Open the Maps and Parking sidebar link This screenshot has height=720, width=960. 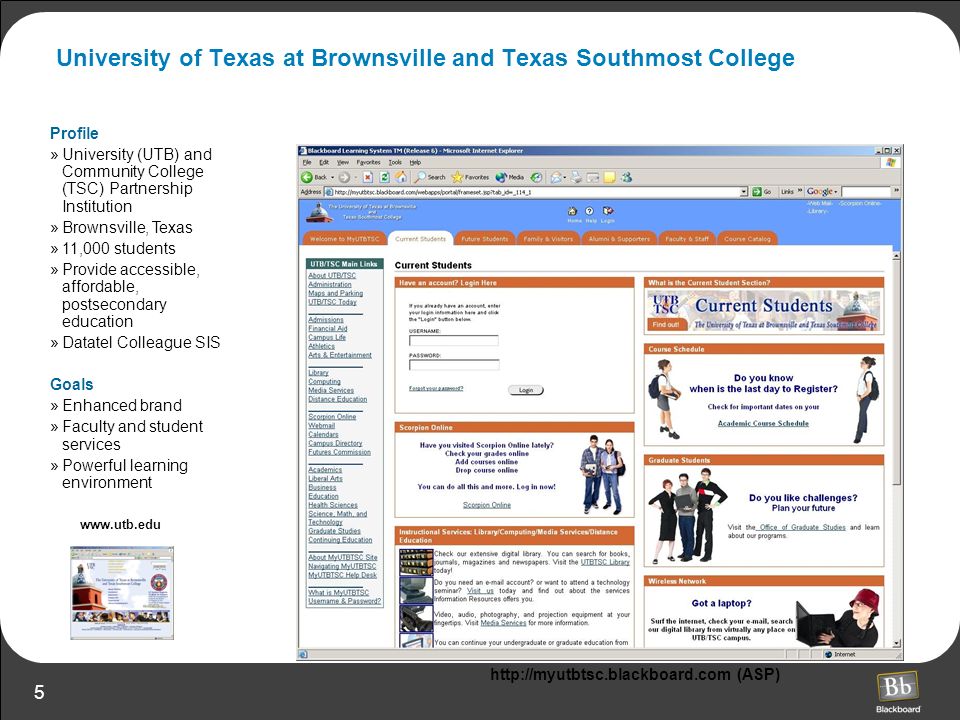click(336, 293)
